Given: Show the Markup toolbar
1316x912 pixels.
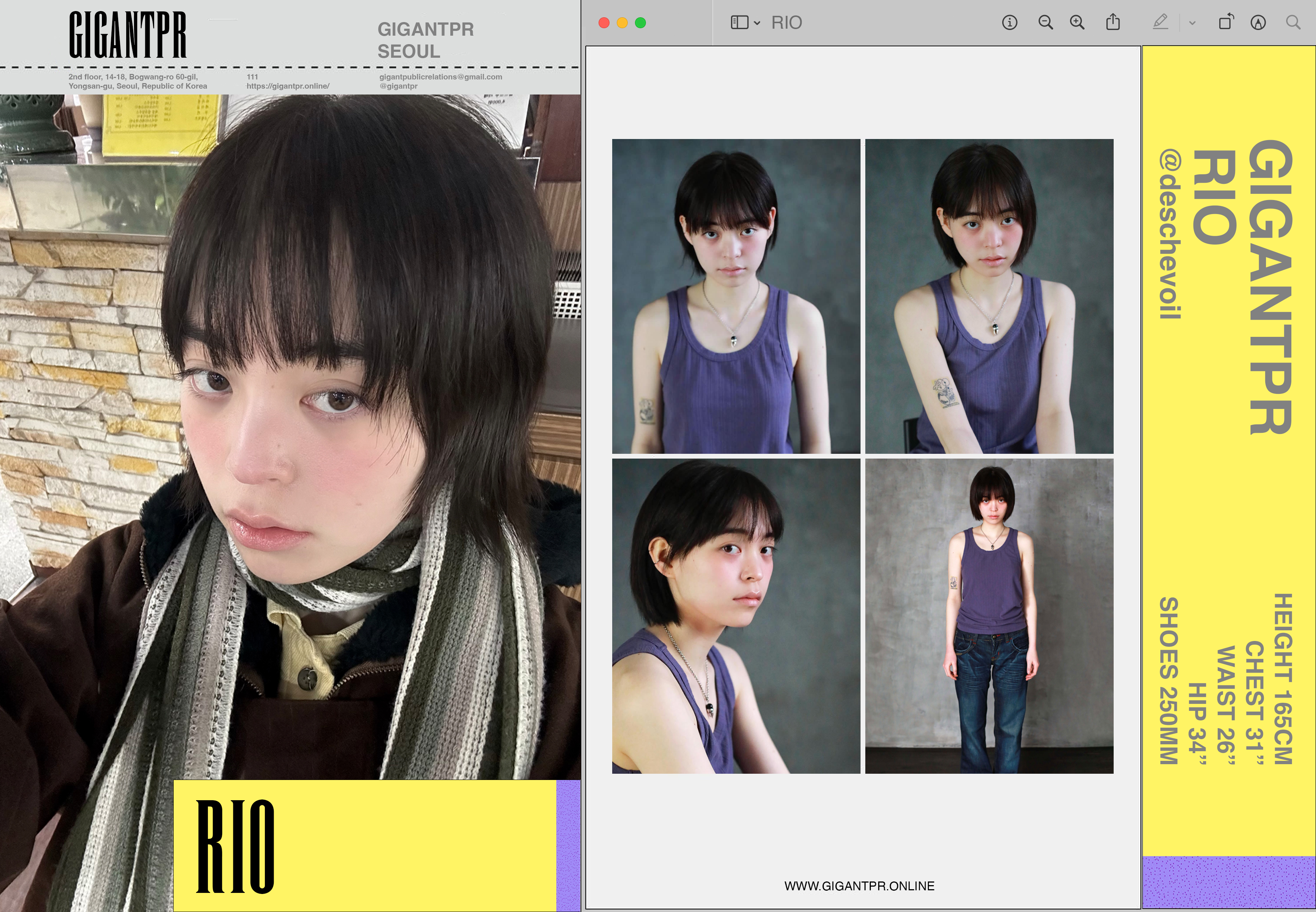Looking at the screenshot, I should tap(1258, 23).
